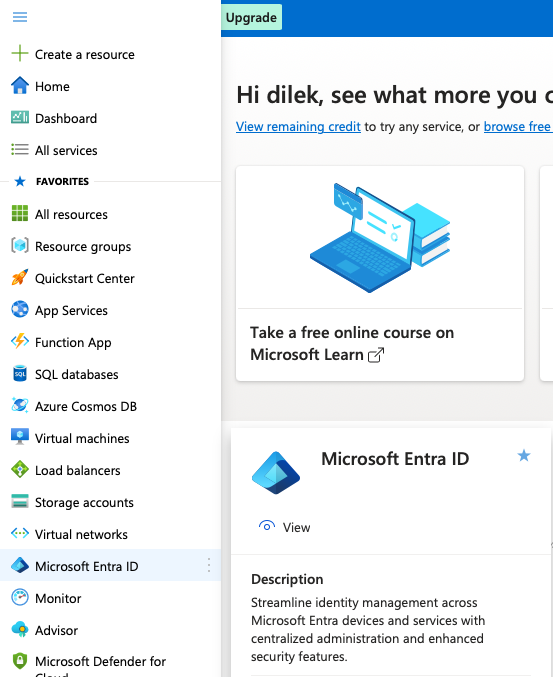Viewport: 553px width, 677px height.
Task: Click View in the Entra ID card
Action: (x=297, y=528)
